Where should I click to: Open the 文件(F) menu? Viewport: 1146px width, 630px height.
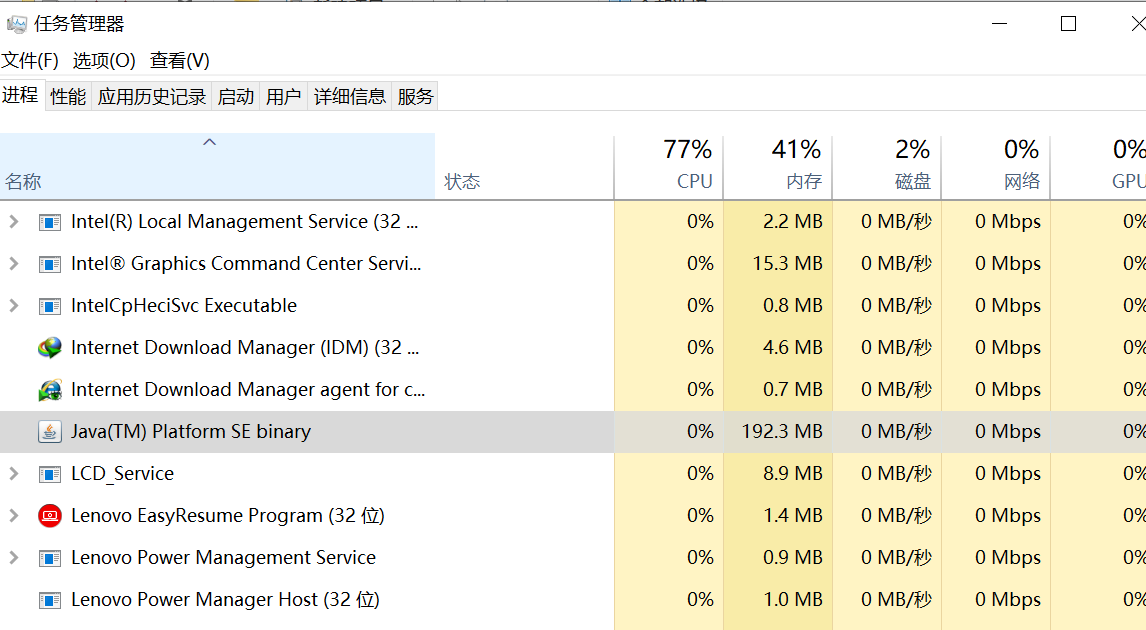click(30, 60)
